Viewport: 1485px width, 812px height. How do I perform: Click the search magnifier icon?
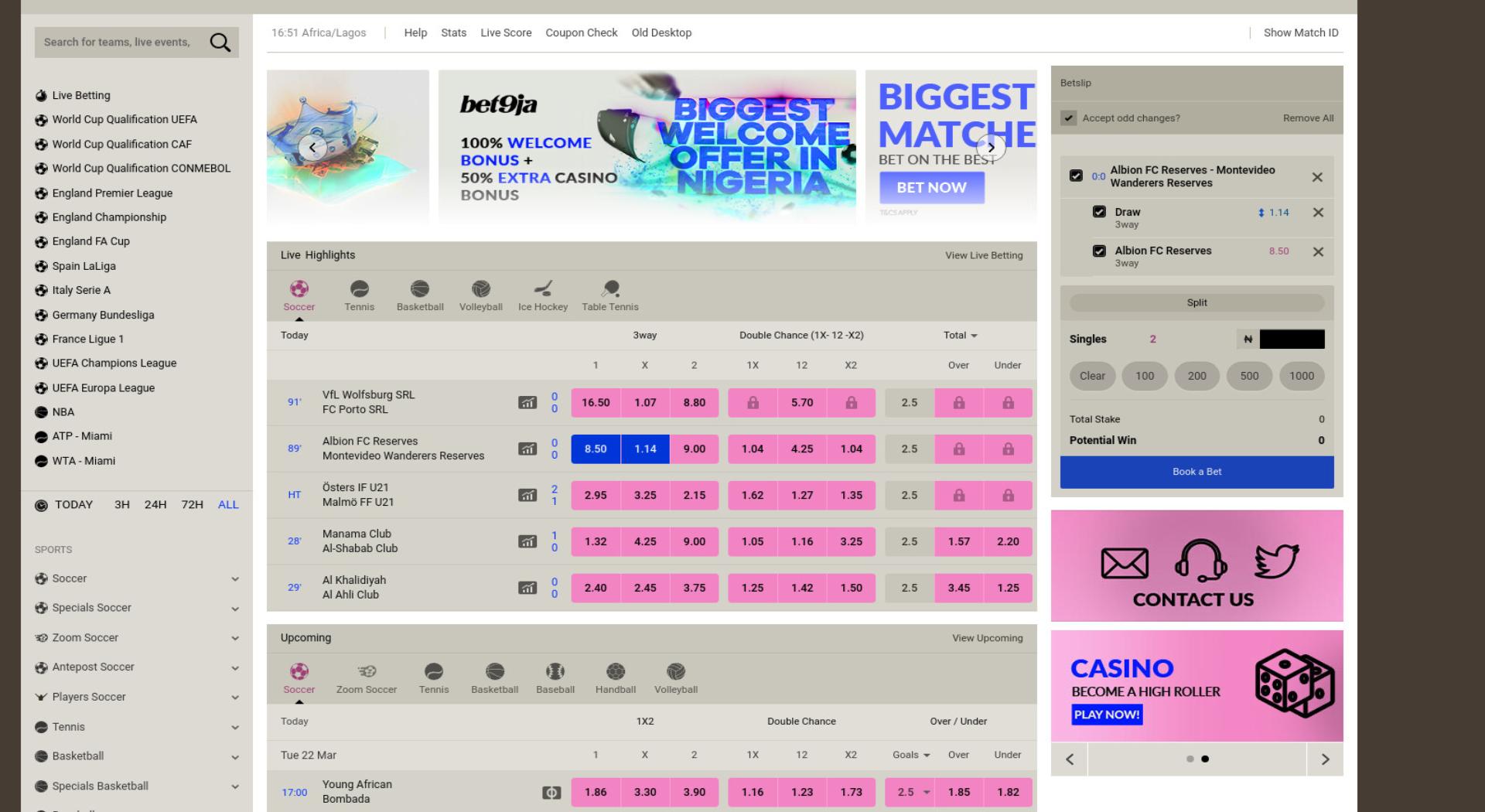pyautogui.click(x=220, y=43)
